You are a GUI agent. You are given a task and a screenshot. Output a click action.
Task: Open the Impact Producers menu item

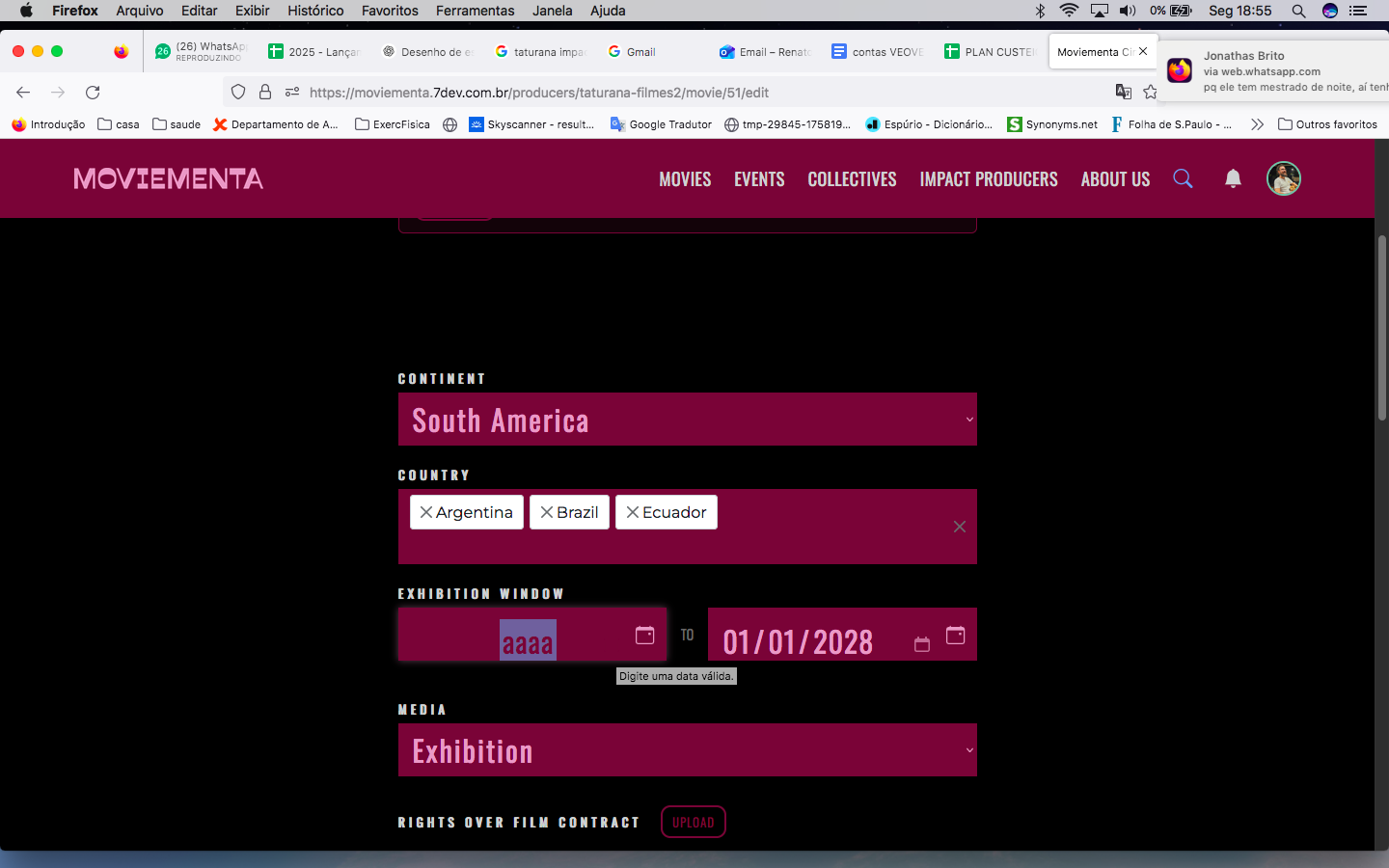[988, 179]
